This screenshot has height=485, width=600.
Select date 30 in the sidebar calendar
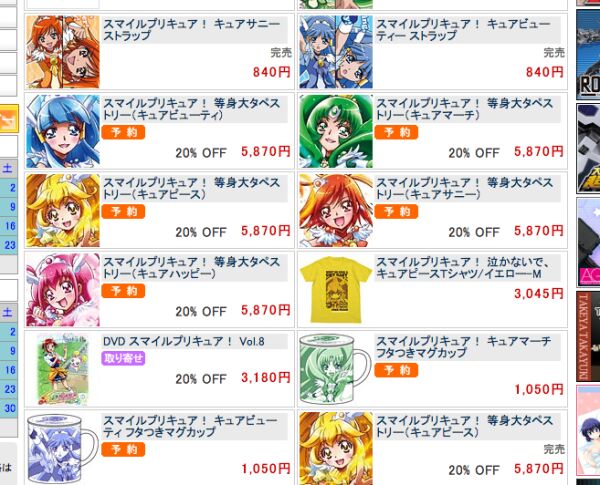[10, 408]
